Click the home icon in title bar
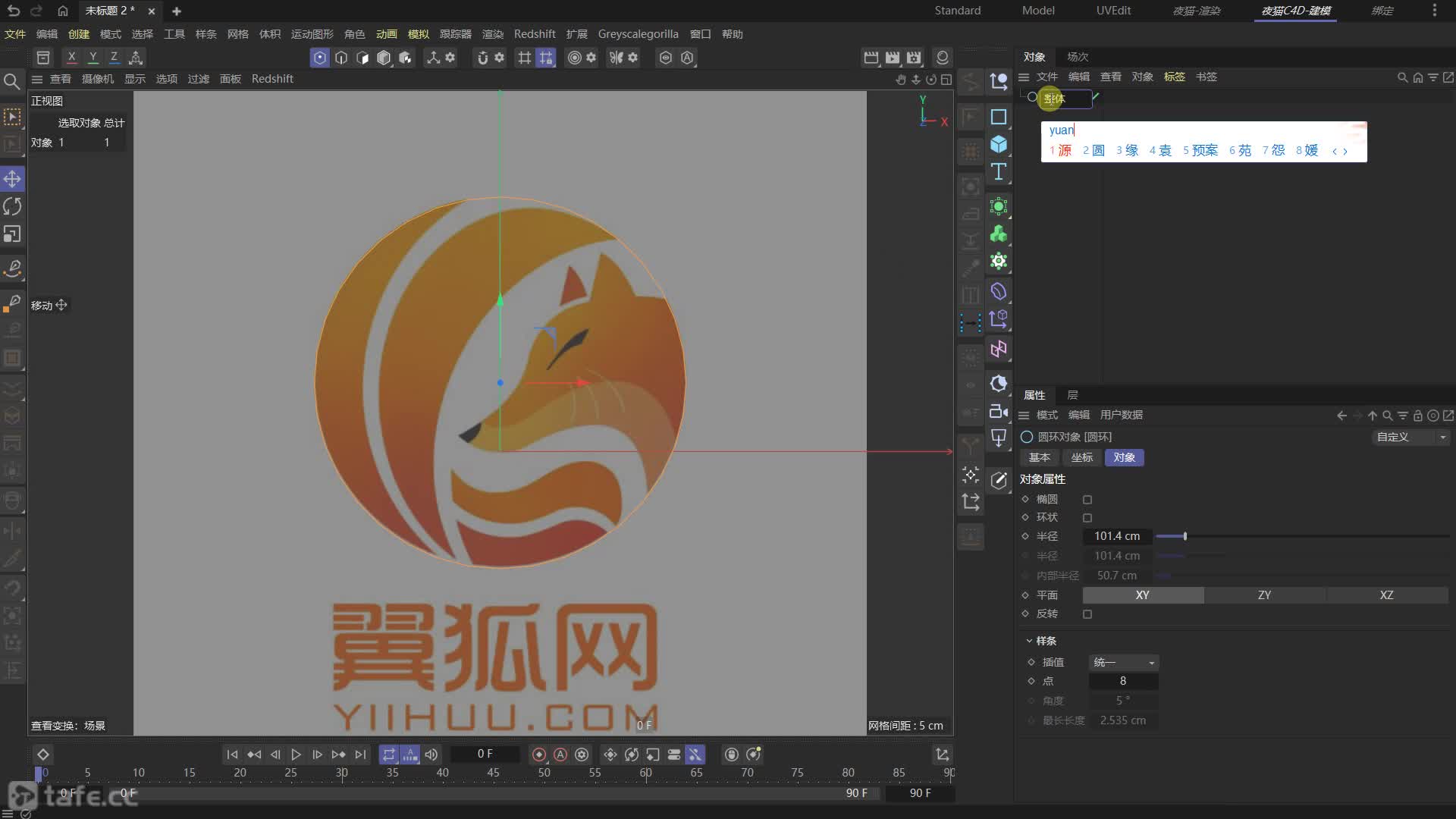1456x819 pixels. coord(63,11)
